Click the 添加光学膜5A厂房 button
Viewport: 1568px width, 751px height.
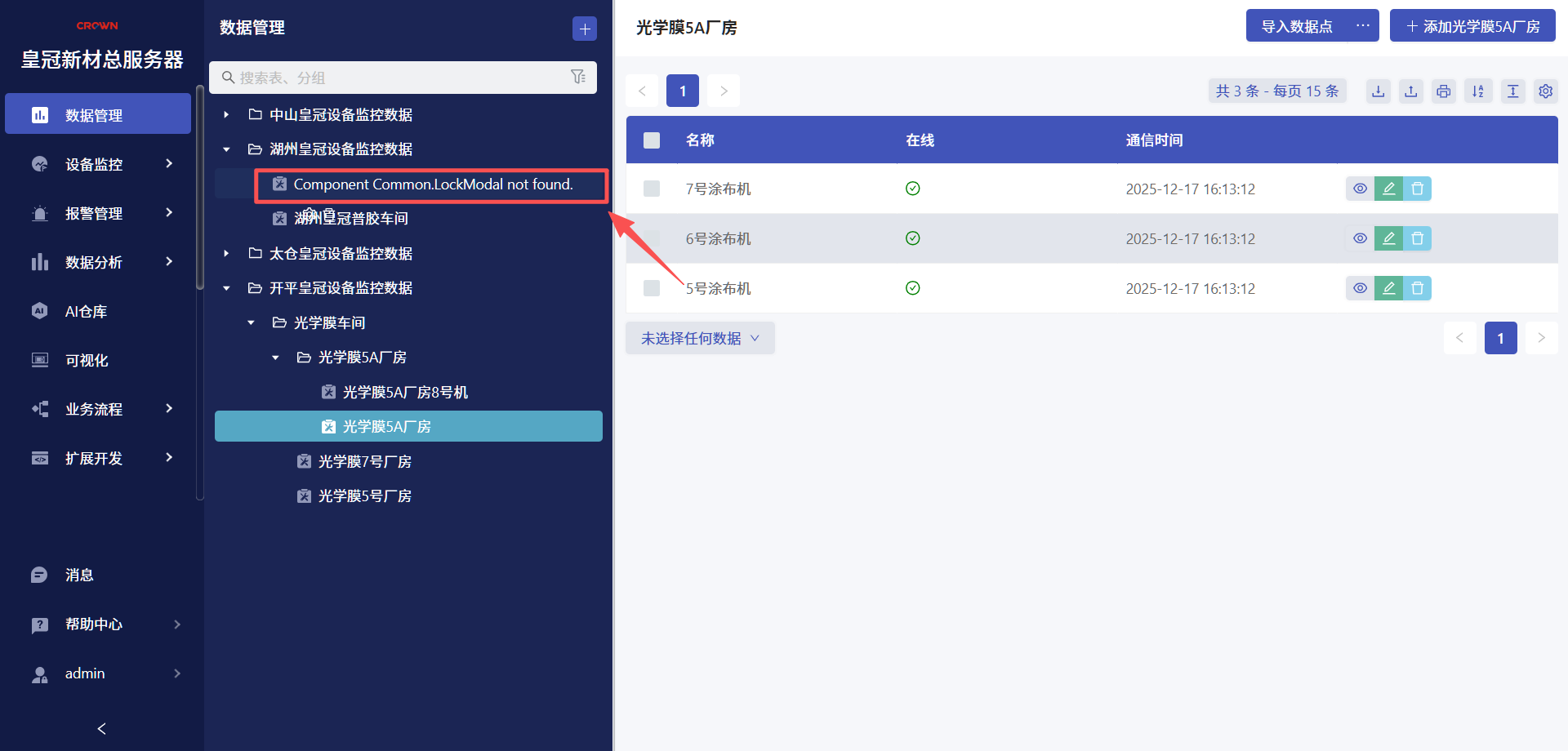coord(1472,26)
